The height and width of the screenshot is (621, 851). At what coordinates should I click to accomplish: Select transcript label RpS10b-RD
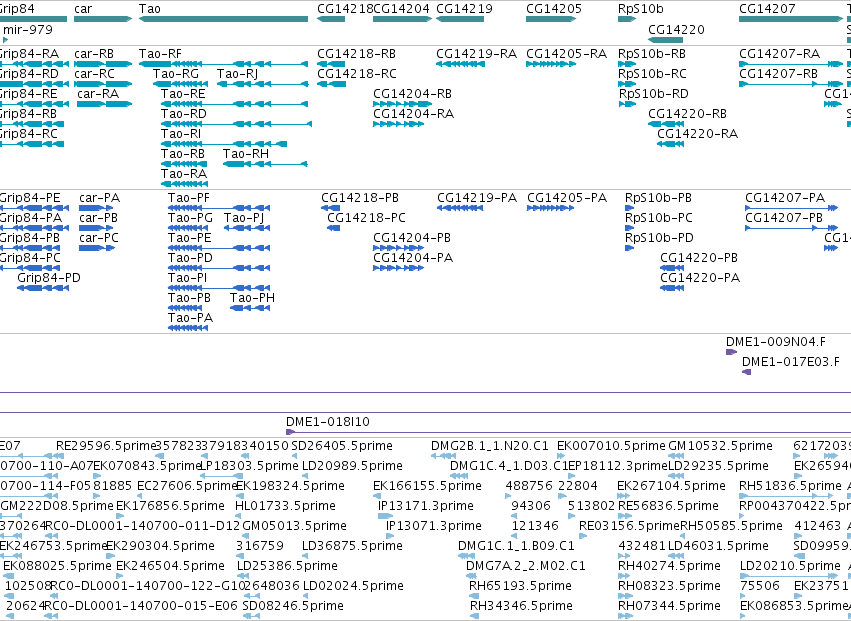click(x=653, y=93)
